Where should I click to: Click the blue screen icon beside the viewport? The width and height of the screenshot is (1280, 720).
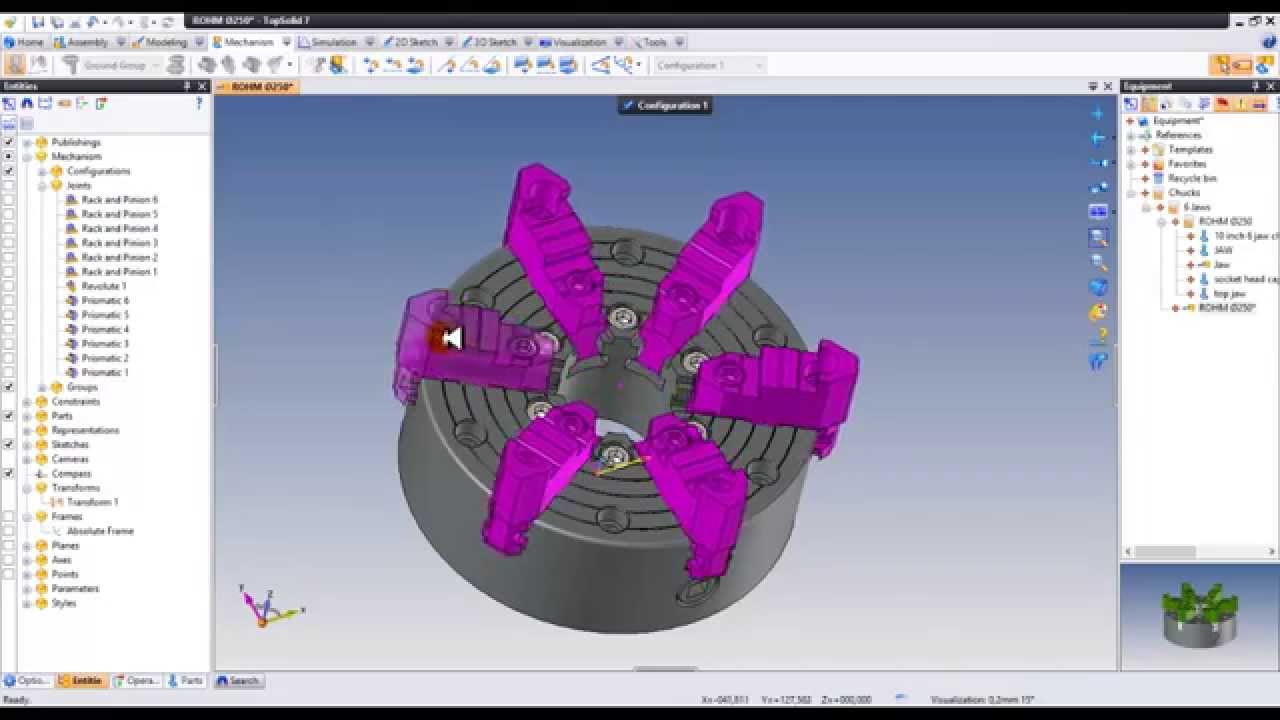[1098, 212]
